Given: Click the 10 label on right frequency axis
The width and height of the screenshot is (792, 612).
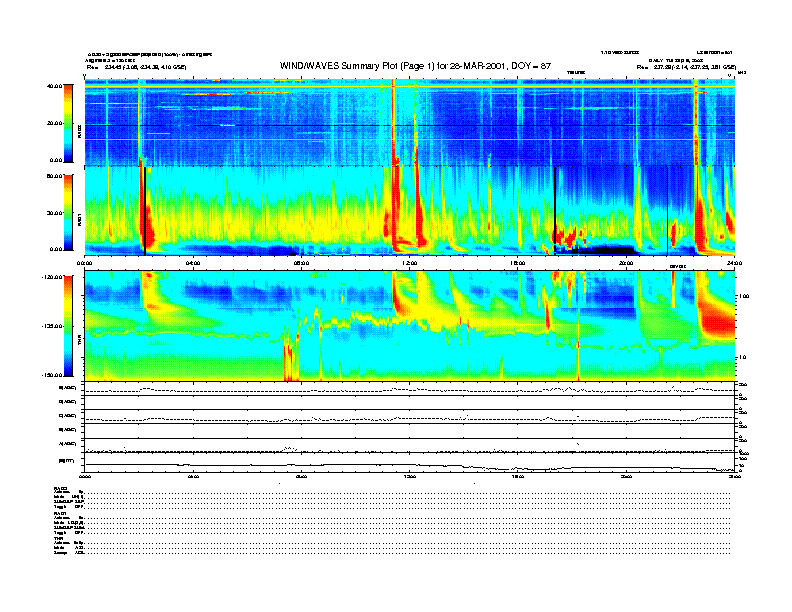Looking at the screenshot, I should 743,357.
